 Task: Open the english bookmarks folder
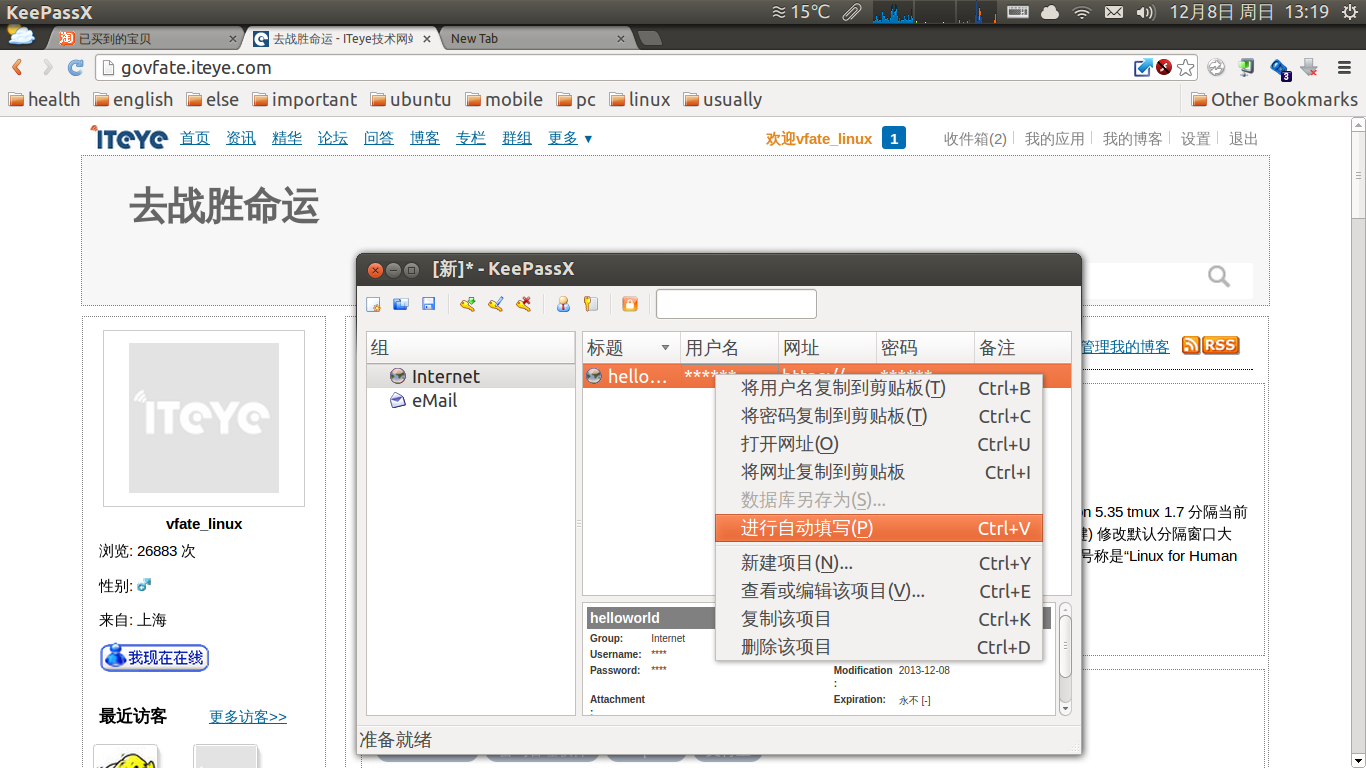[133, 99]
